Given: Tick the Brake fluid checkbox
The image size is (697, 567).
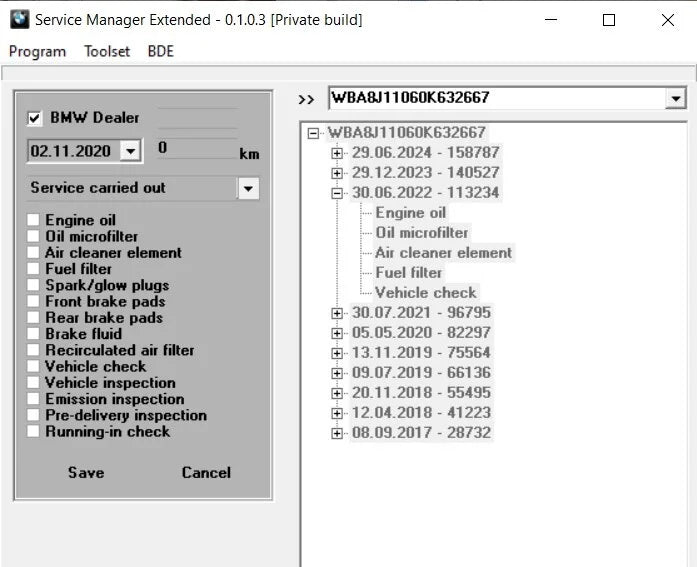Looking at the screenshot, I should coord(33,334).
